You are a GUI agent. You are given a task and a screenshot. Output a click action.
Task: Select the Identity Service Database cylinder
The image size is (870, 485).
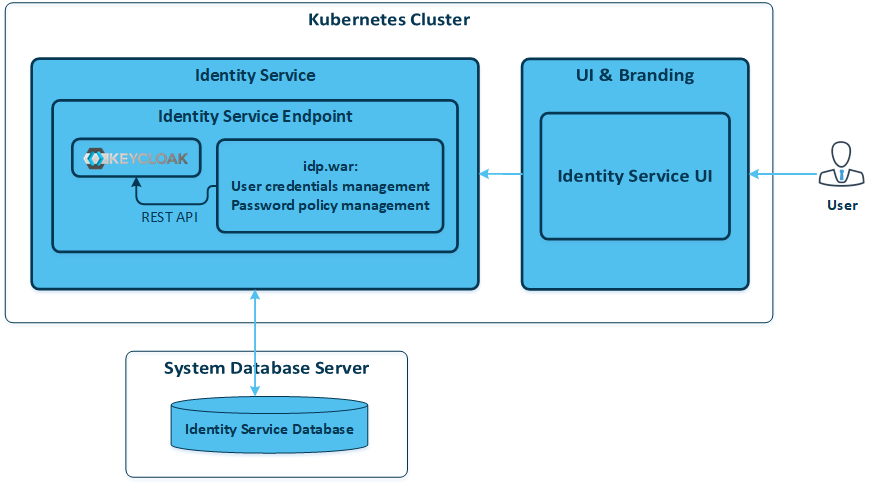click(x=268, y=424)
